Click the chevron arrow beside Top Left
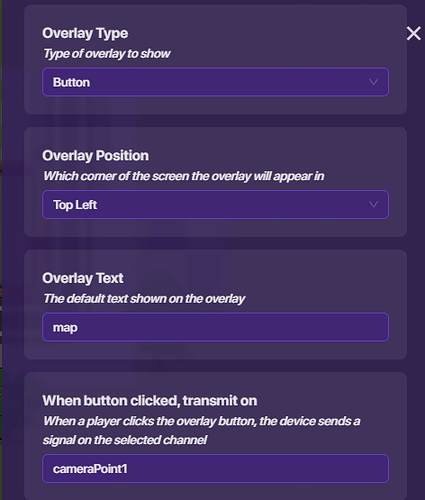The image size is (425, 500). tap(373, 204)
